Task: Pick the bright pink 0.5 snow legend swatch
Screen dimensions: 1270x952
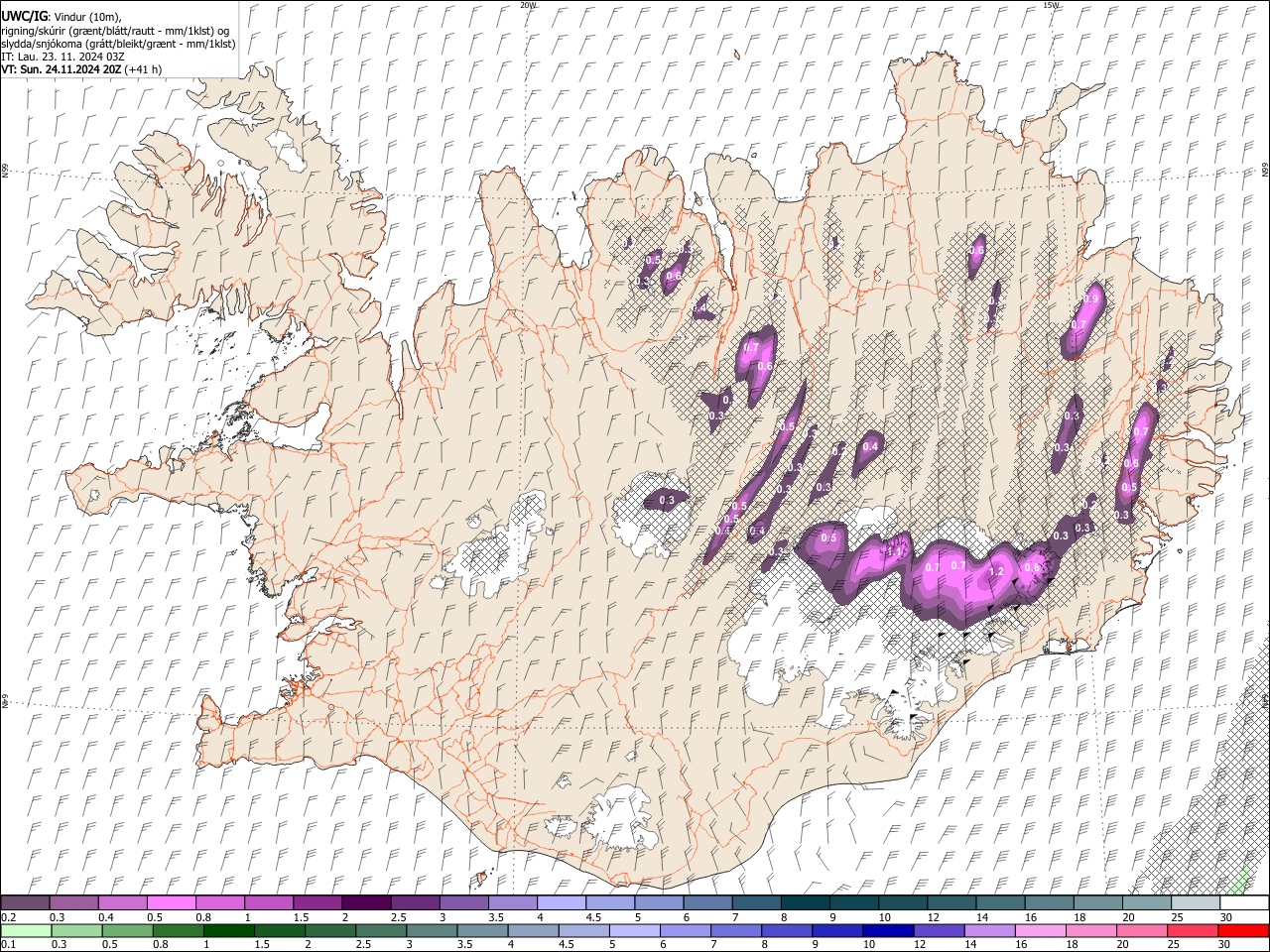Action: click(172, 902)
